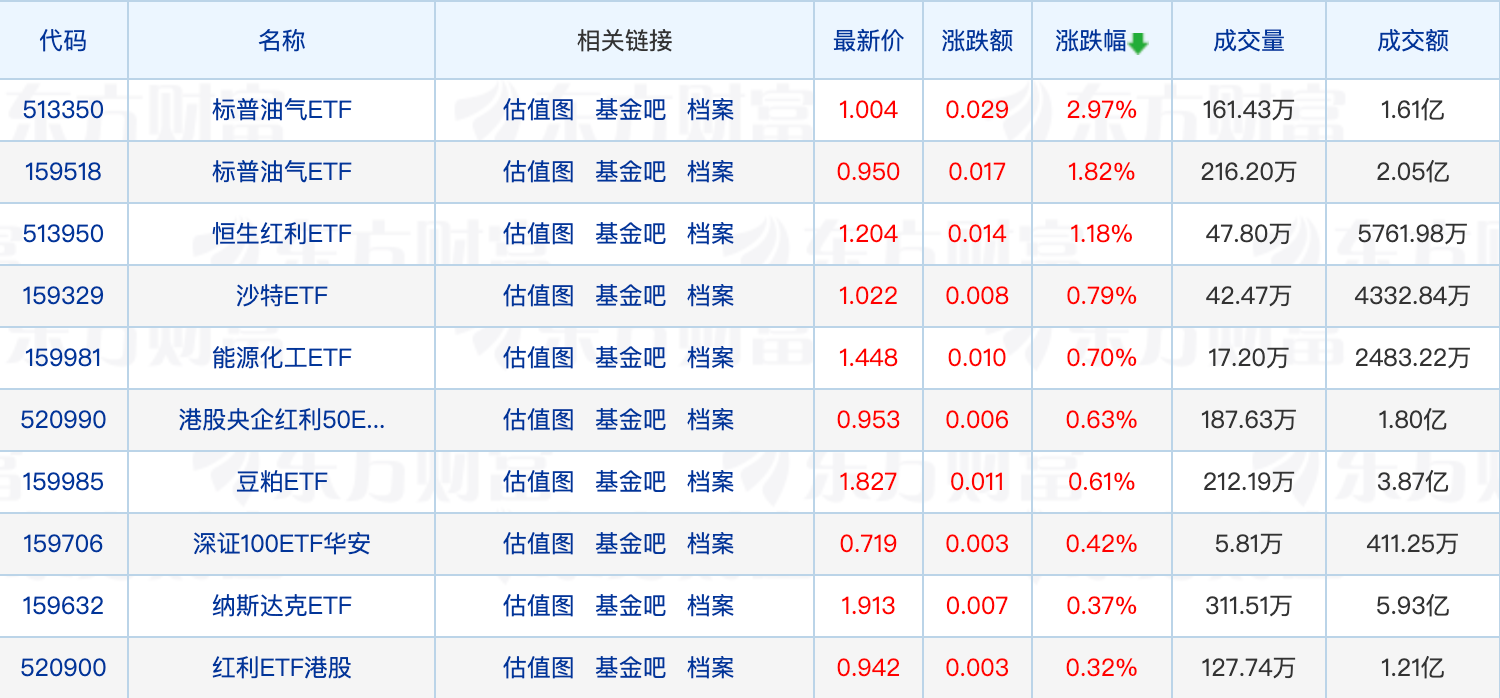Image resolution: width=1500 pixels, height=698 pixels.
Task: Open 估值图 for row 520990
Action: point(539,420)
